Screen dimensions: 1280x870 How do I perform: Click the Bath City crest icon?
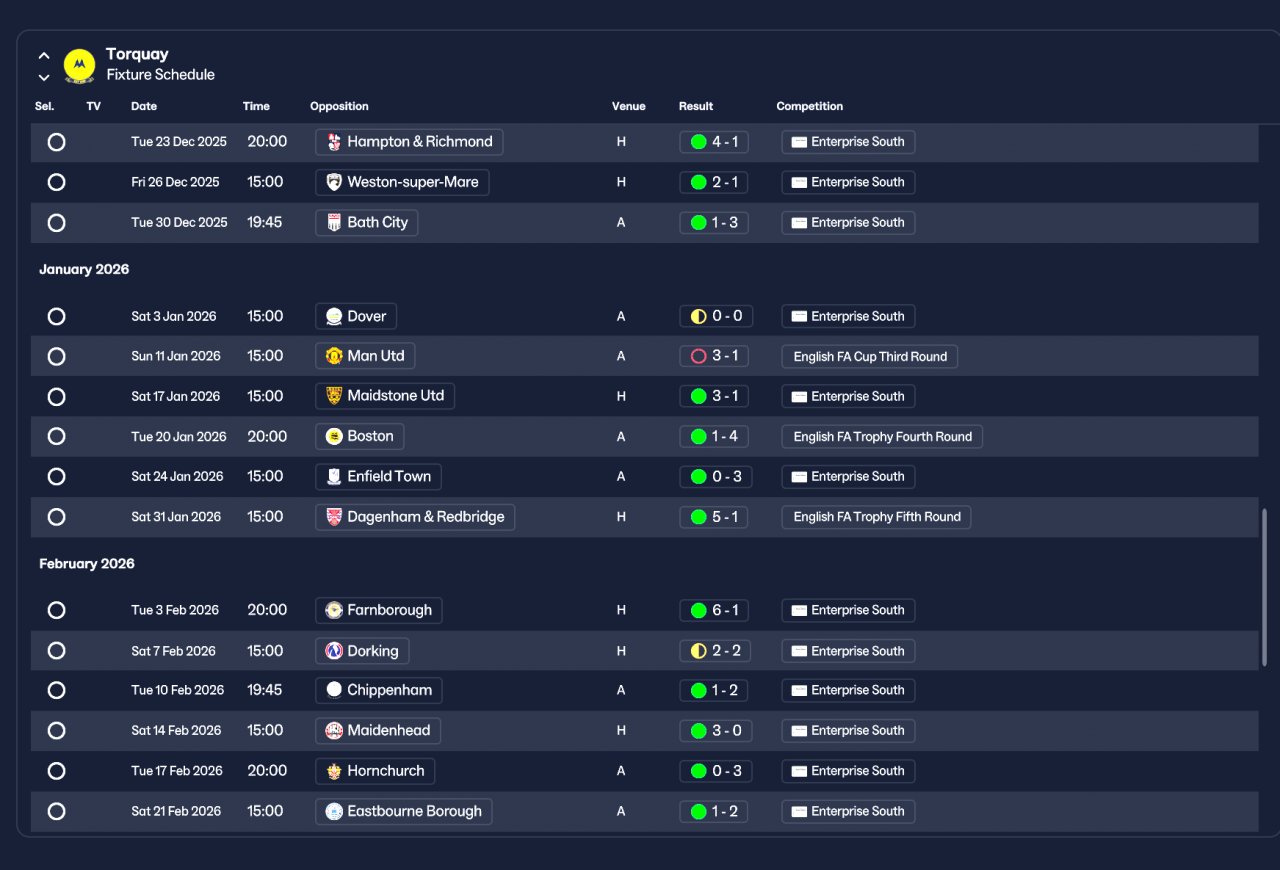click(334, 223)
